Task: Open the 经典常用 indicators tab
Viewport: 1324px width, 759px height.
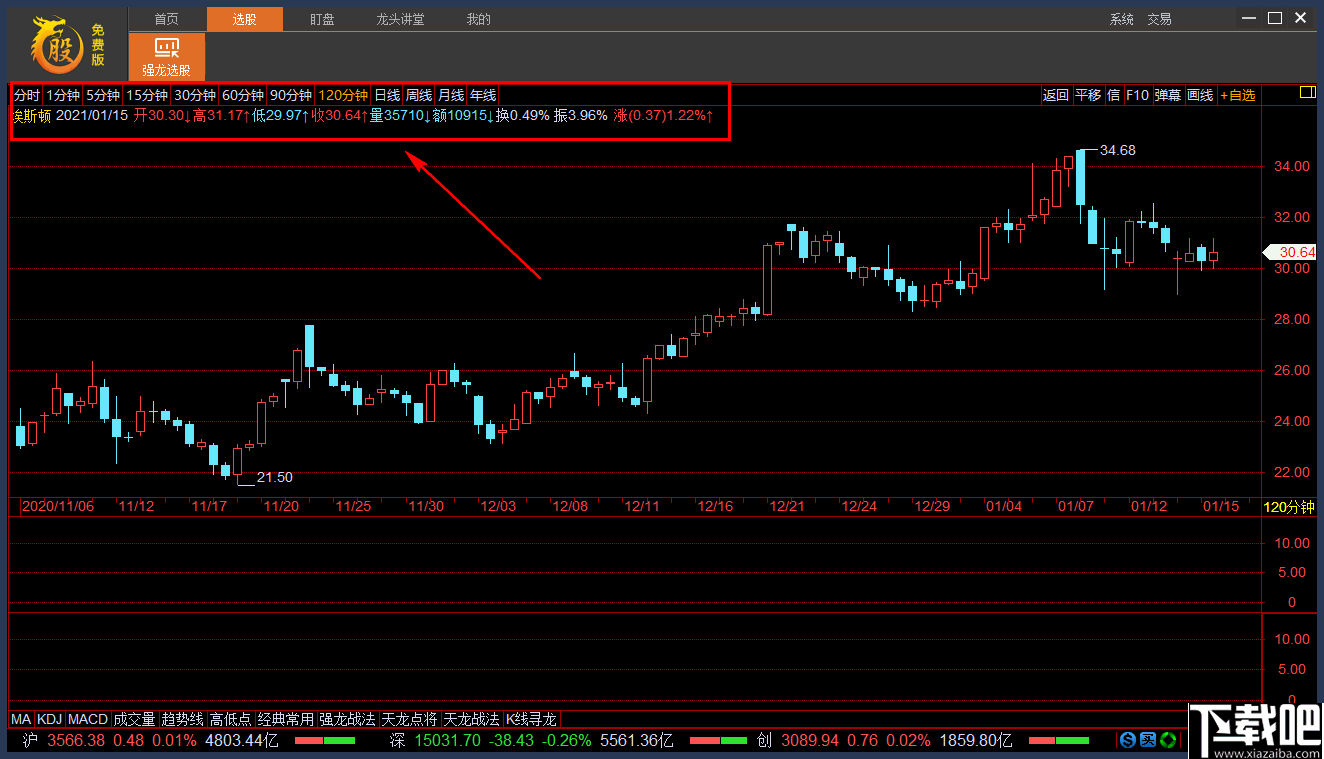Action: pos(286,719)
